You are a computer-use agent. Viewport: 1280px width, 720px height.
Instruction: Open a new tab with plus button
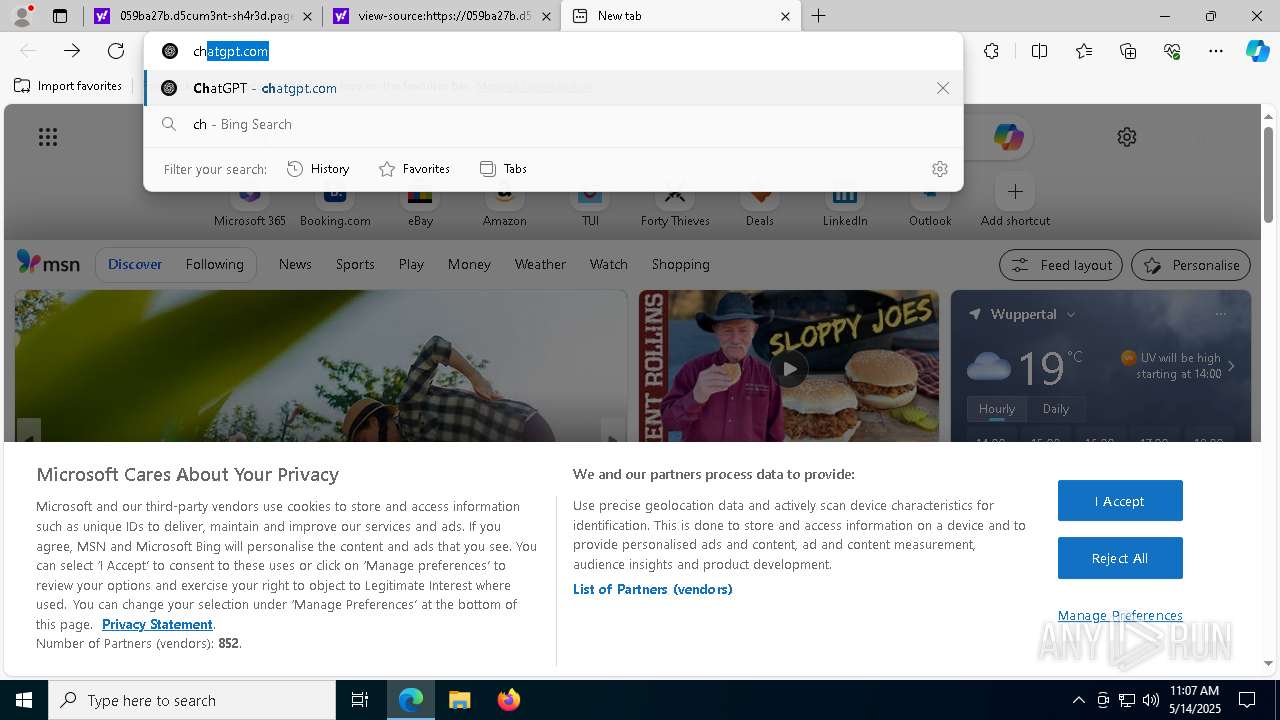pyautogui.click(x=819, y=16)
